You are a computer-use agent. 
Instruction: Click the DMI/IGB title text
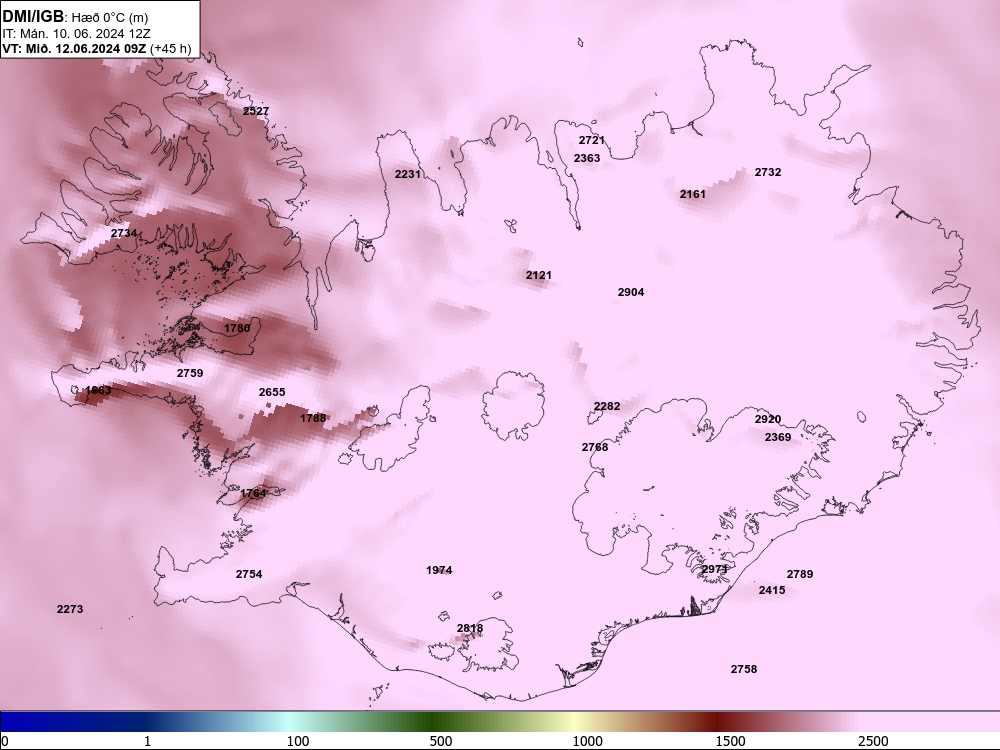point(33,16)
